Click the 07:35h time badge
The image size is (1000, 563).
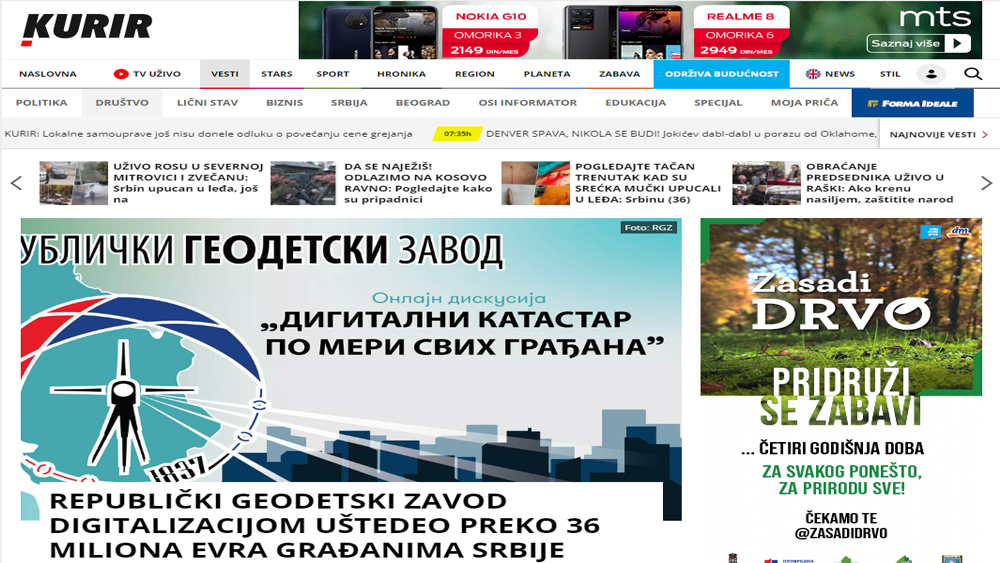(x=457, y=134)
